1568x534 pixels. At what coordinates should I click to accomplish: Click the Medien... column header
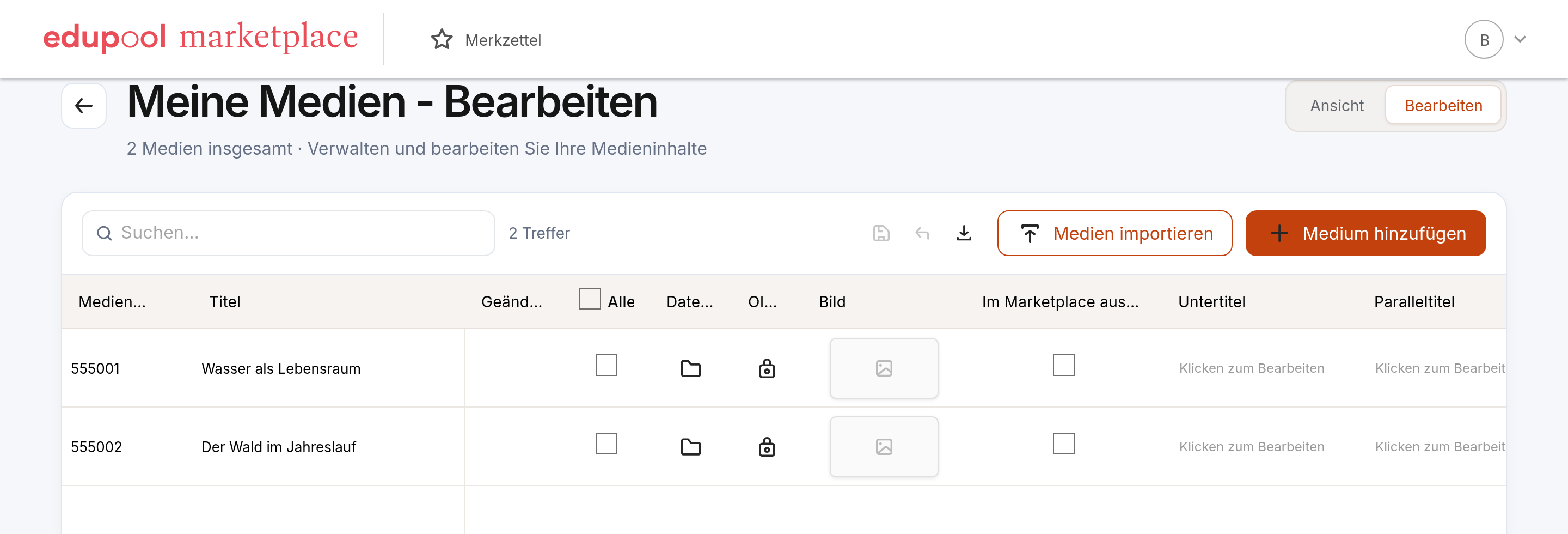pos(112,302)
